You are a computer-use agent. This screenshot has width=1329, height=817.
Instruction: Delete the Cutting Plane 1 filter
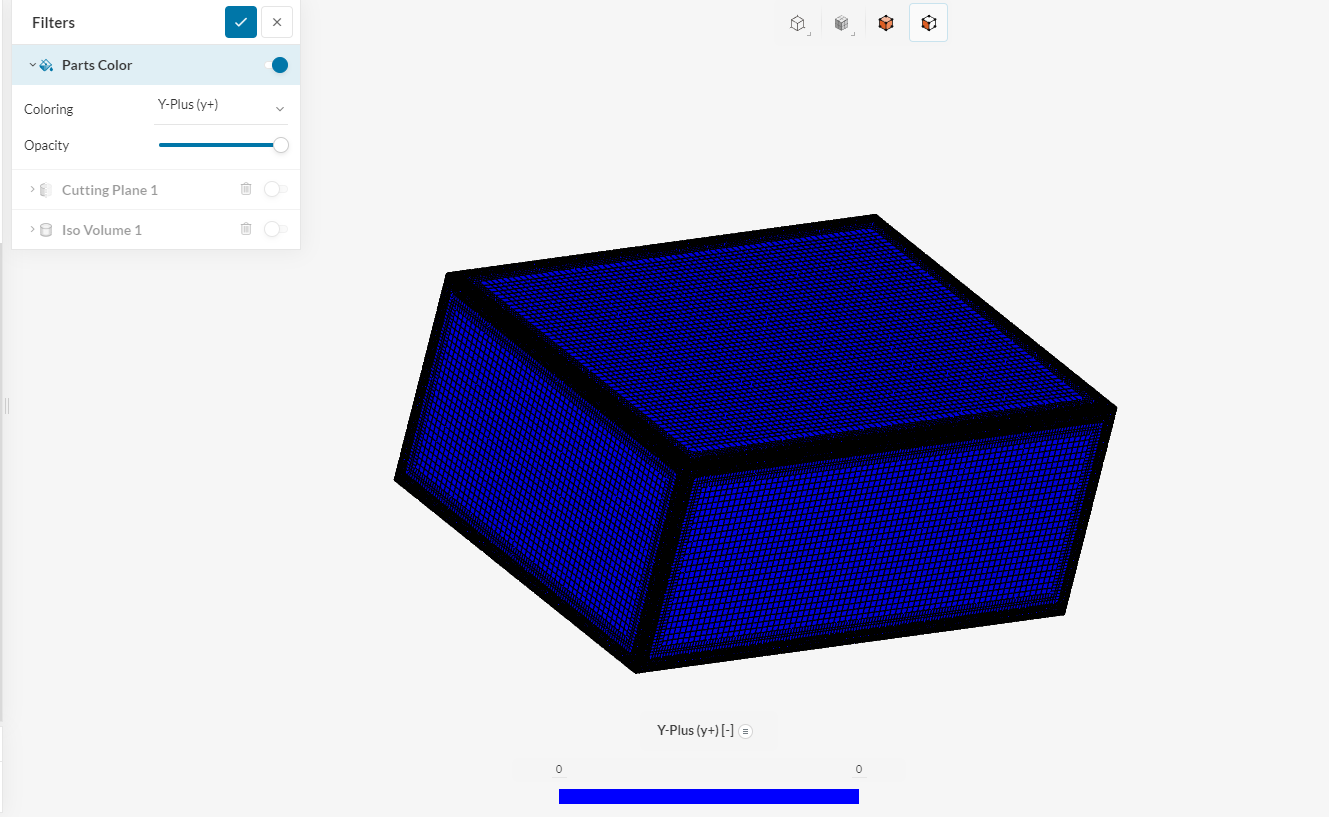246,189
